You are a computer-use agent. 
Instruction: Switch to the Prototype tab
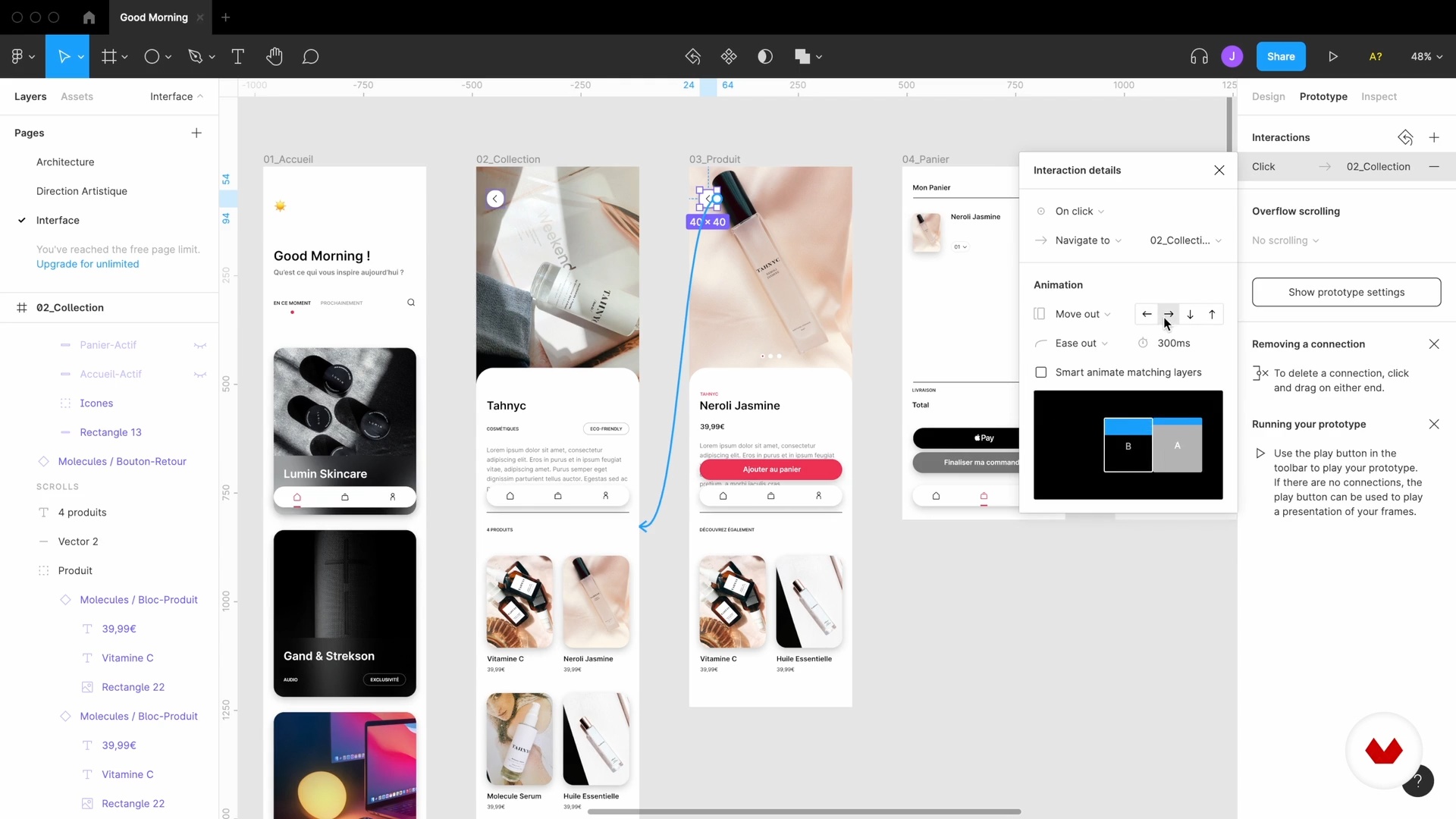[1323, 96]
